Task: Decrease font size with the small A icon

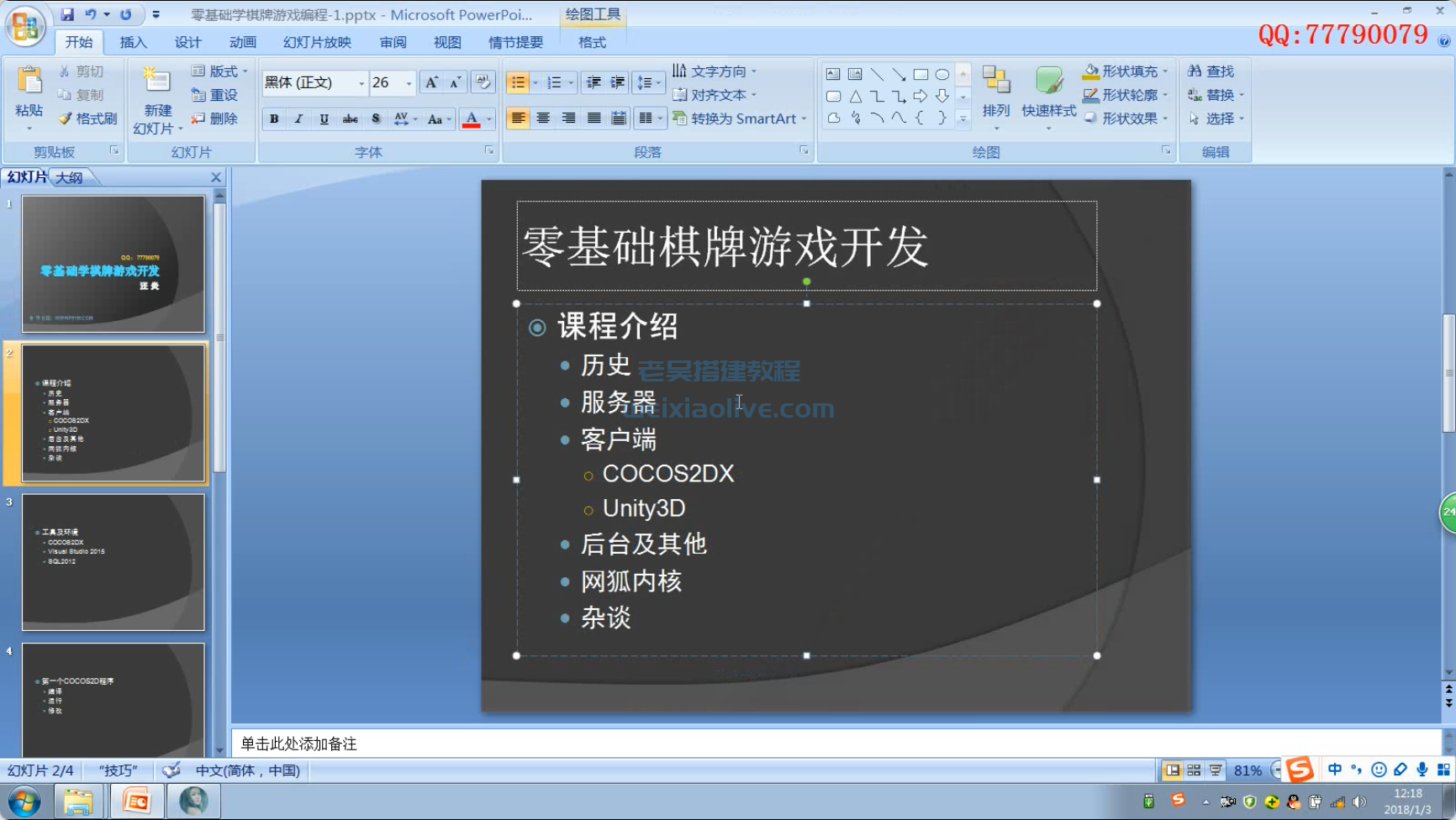Action: tap(455, 82)
